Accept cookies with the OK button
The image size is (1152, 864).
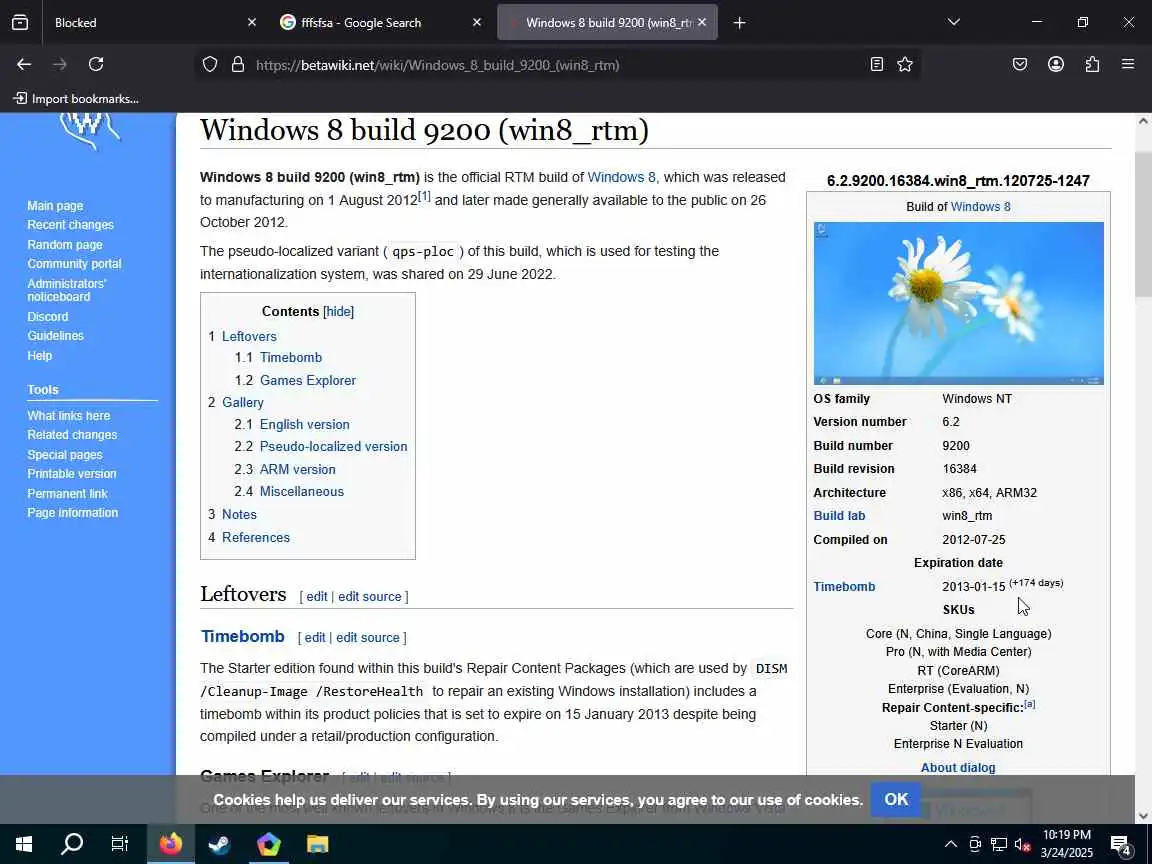896,799
